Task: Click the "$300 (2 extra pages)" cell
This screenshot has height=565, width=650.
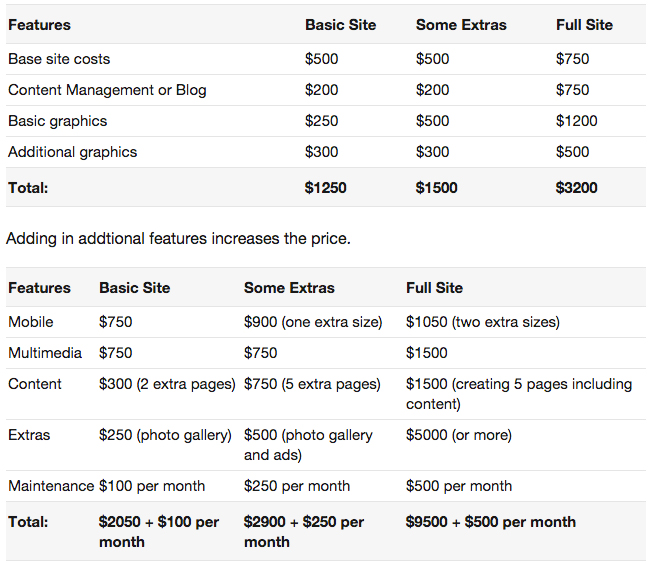Action: (x=167, y=384)
